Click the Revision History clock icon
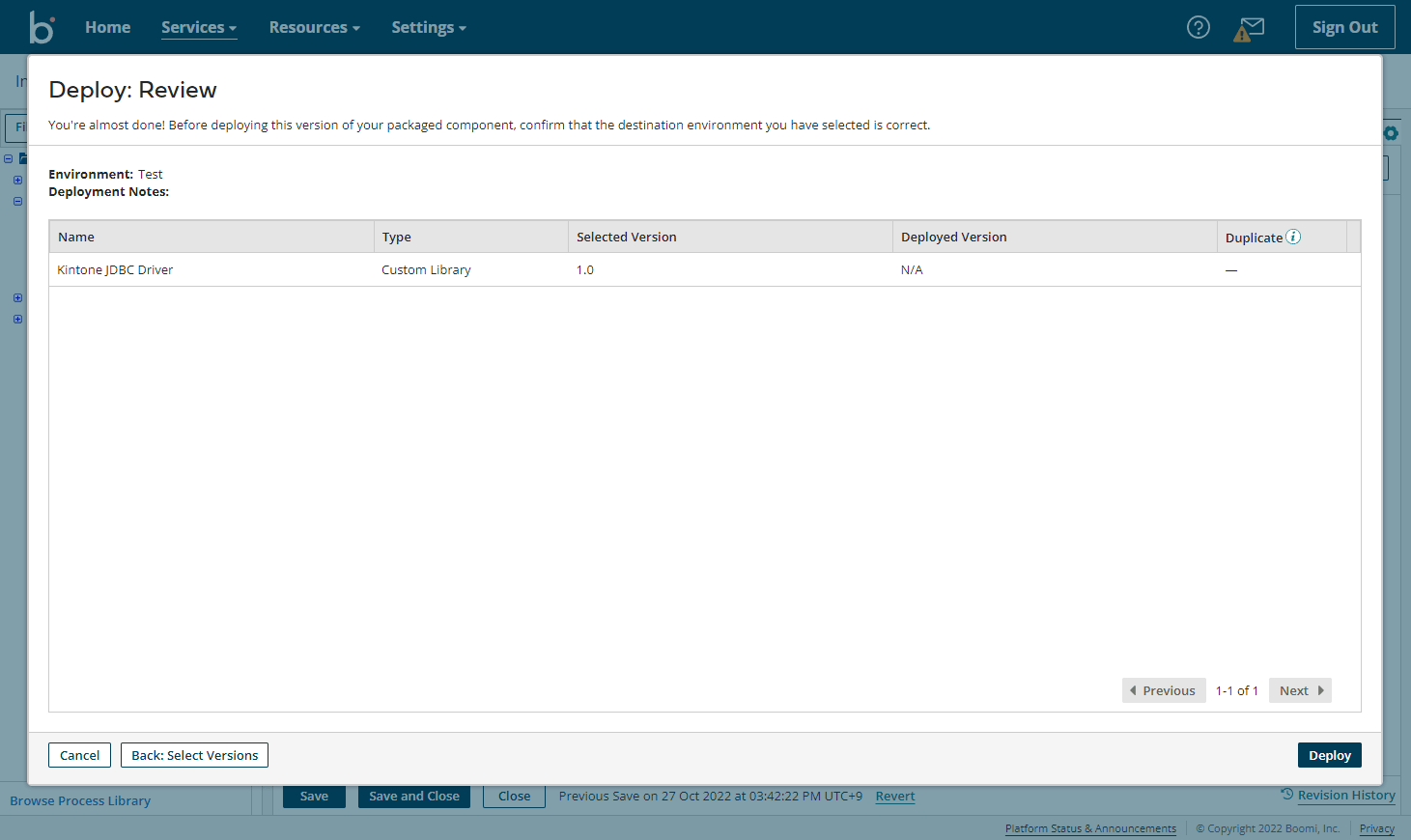 pos(1286,795)
